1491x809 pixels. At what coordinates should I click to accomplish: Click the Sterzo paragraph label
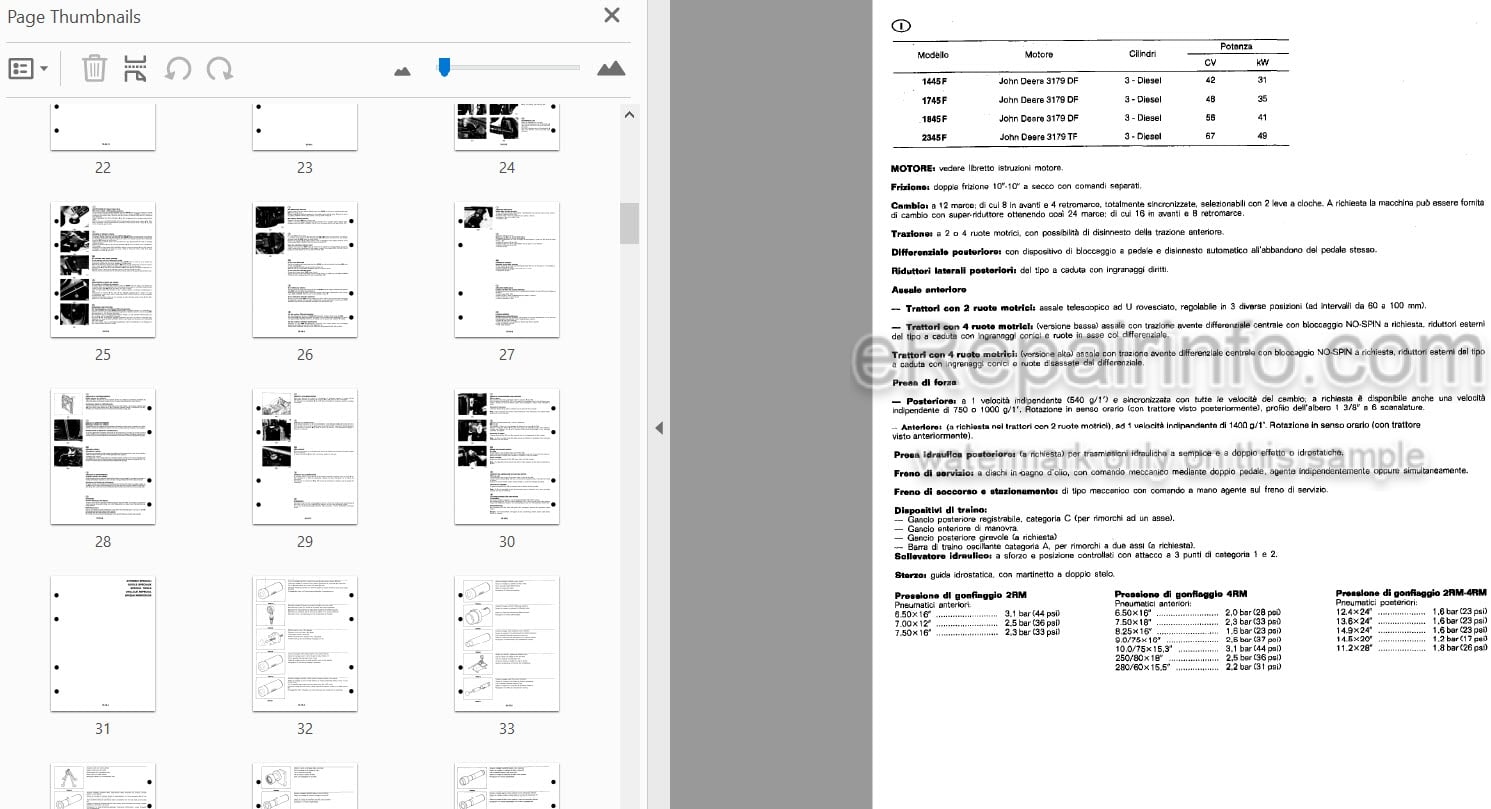[910, 575]
